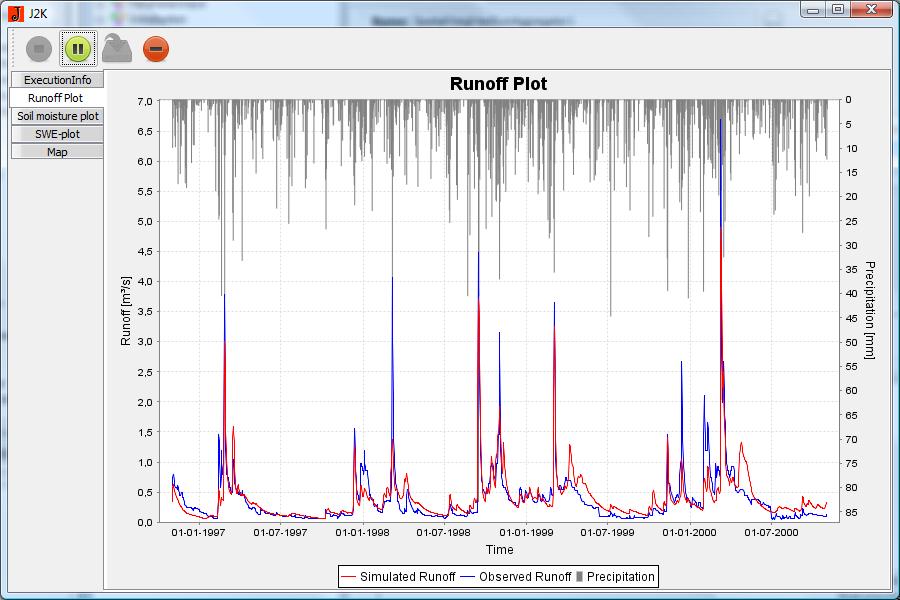Click the gray save-to-tray icon
The width and height of the screenshot is (900, 600).
(117, 48)
